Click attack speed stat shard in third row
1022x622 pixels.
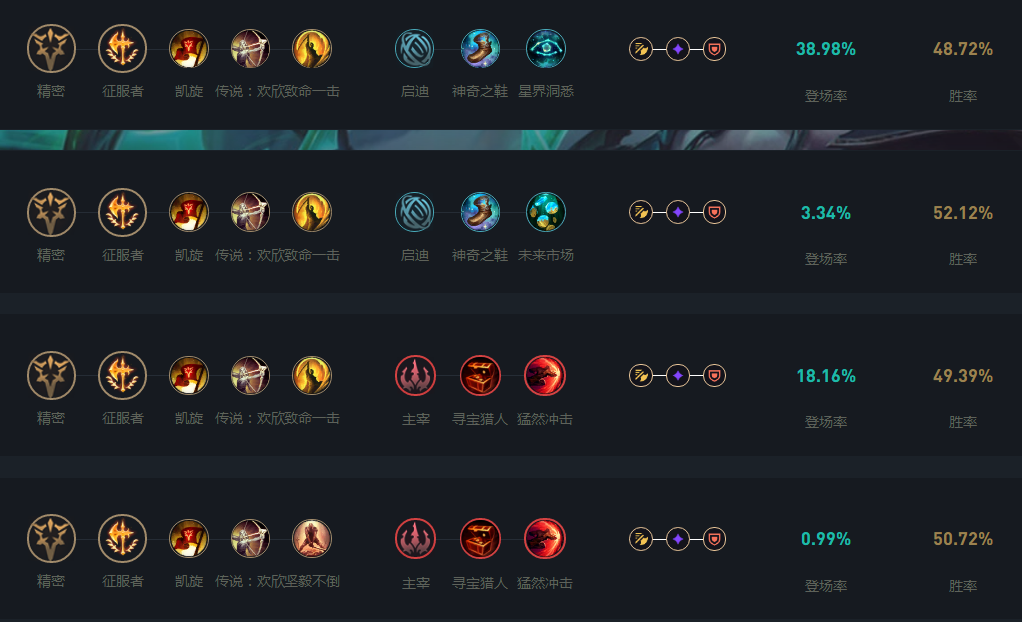[x=641, y=376]
